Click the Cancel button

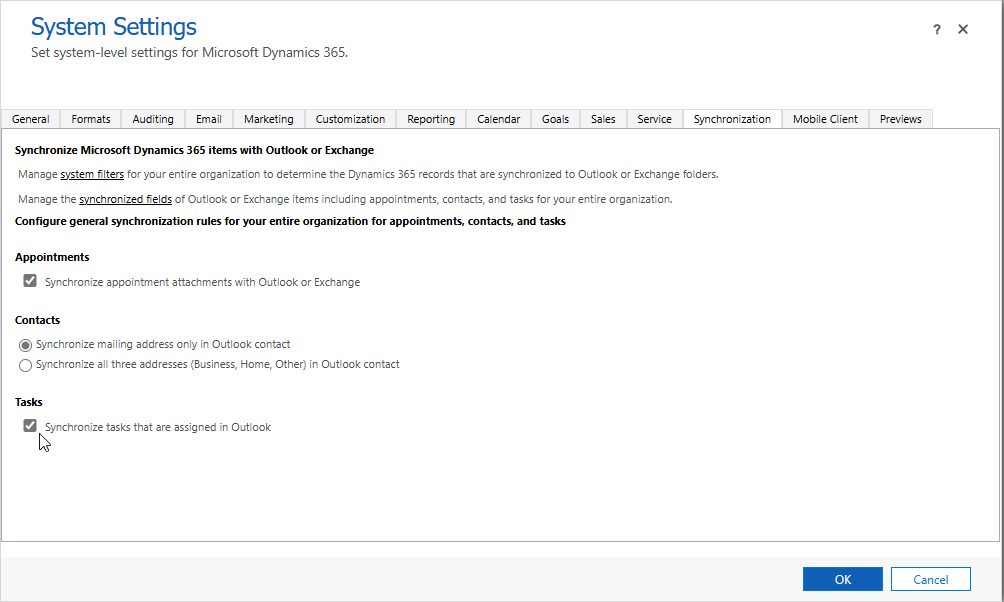[930, 580]
